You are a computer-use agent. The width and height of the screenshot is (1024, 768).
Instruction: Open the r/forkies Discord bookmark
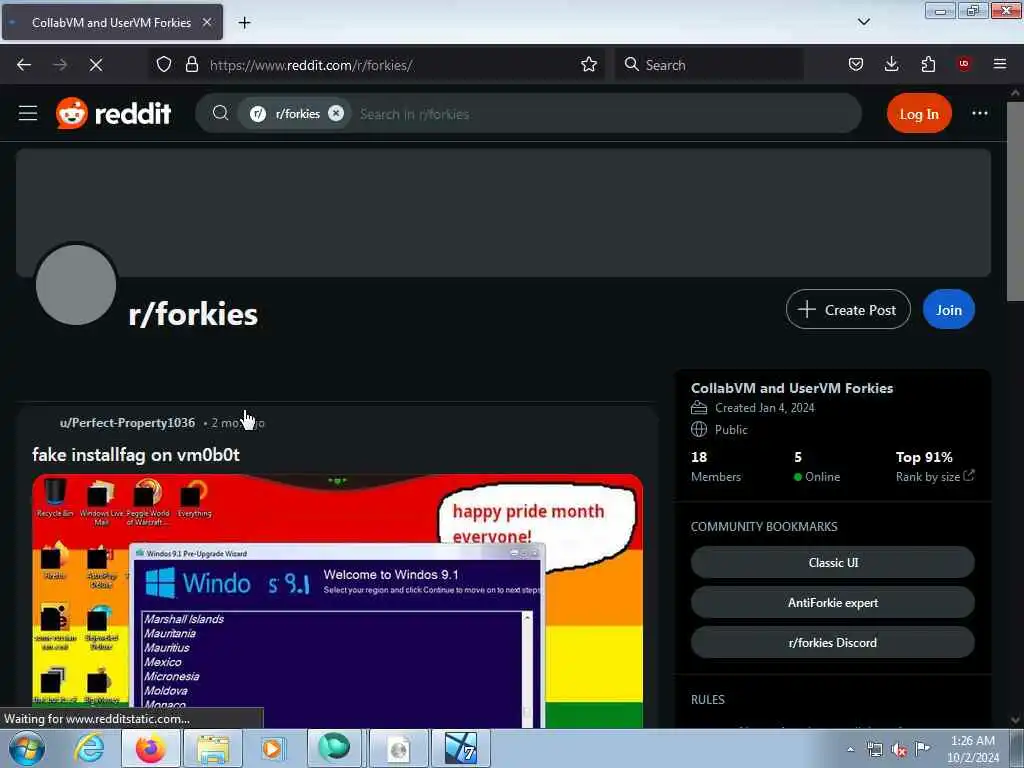click(x=833, y=643)
